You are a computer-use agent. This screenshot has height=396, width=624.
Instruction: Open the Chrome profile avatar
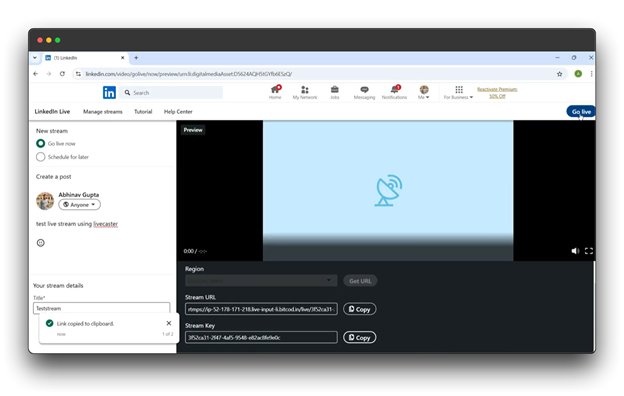click(578, 74)
